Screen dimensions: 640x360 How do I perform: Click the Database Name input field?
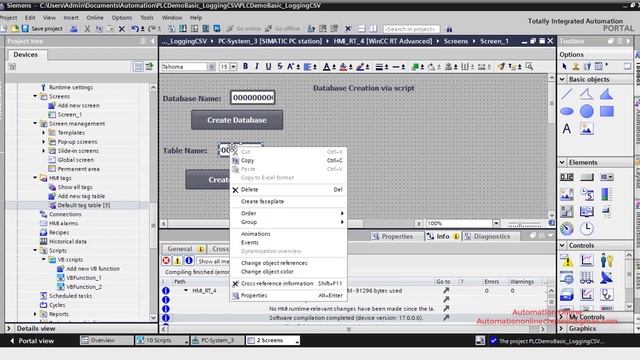[253, 98]
